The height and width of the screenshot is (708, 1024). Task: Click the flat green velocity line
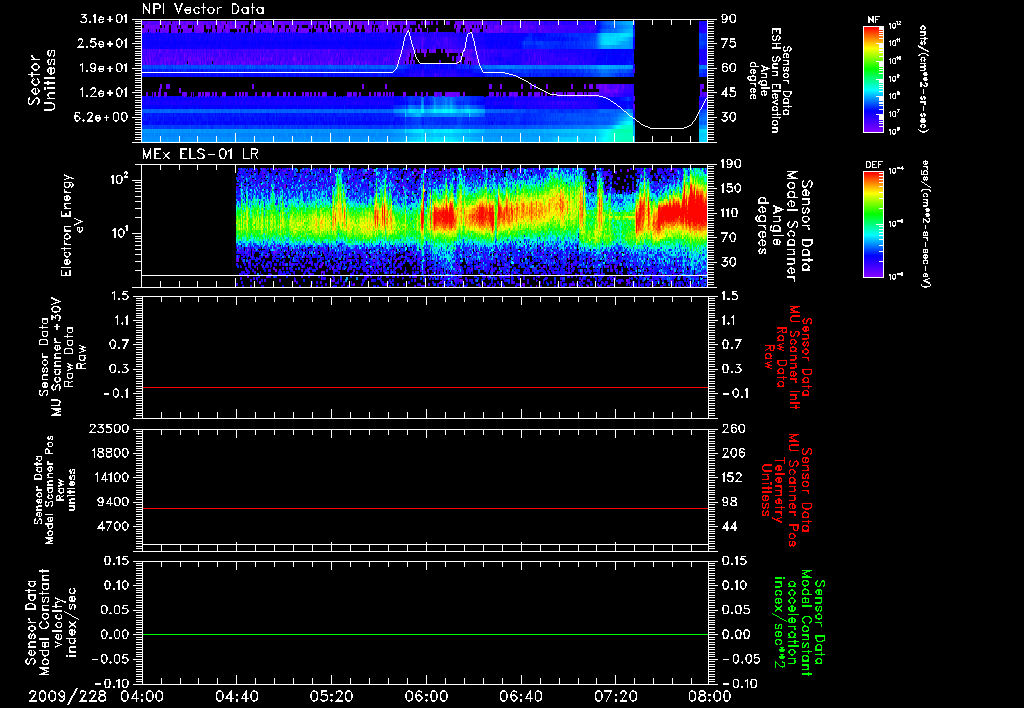(425, 634)
